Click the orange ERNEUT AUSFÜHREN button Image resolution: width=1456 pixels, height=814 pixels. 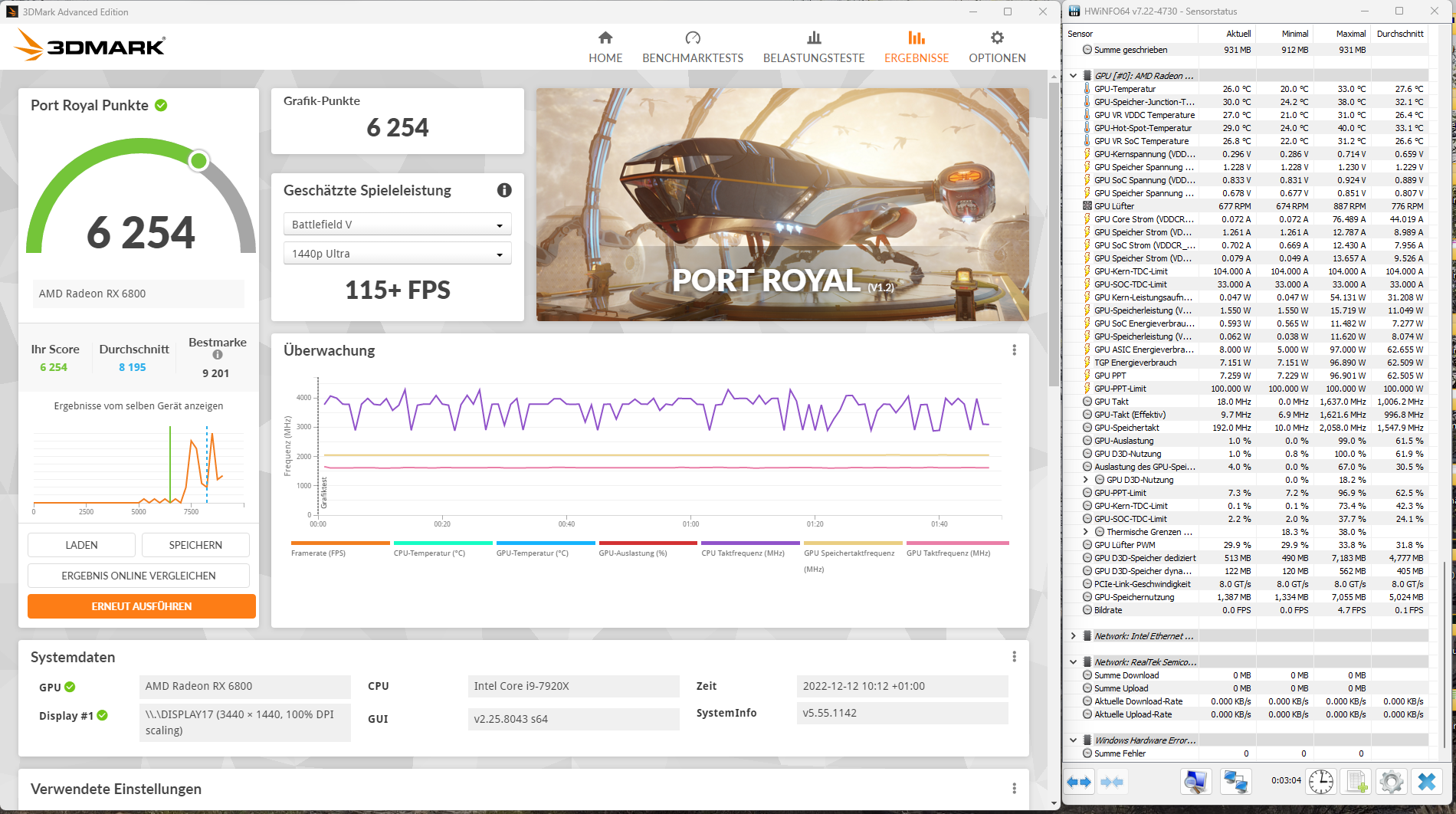(142, 606)
